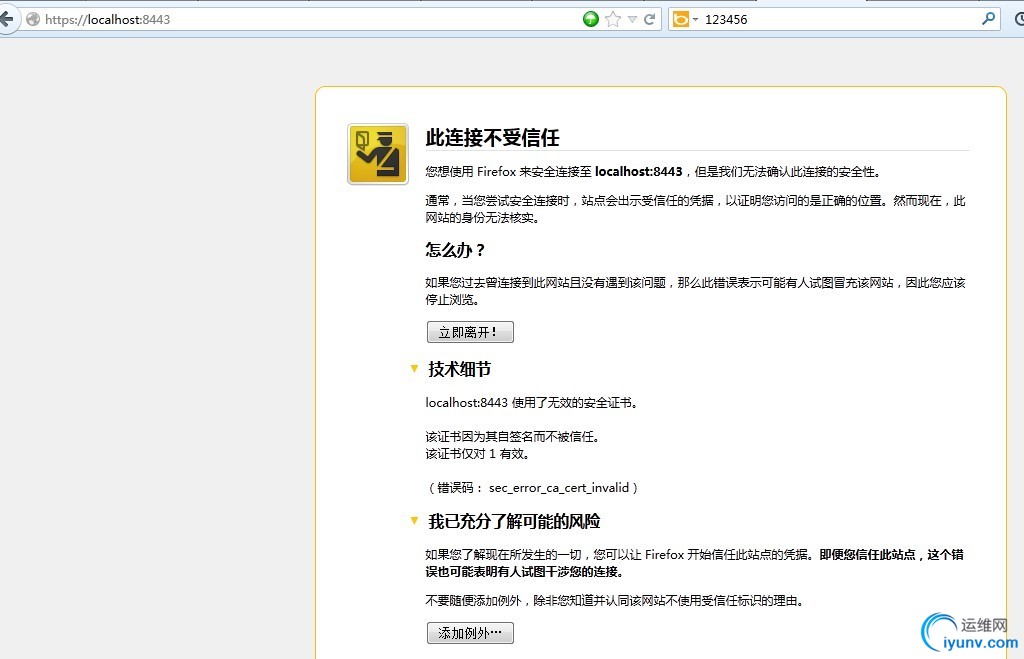Viewport: 1024px width, 659px height.
Task: Click the line 该证书因为其自签名而不被信任。
Action: (513, 437)
